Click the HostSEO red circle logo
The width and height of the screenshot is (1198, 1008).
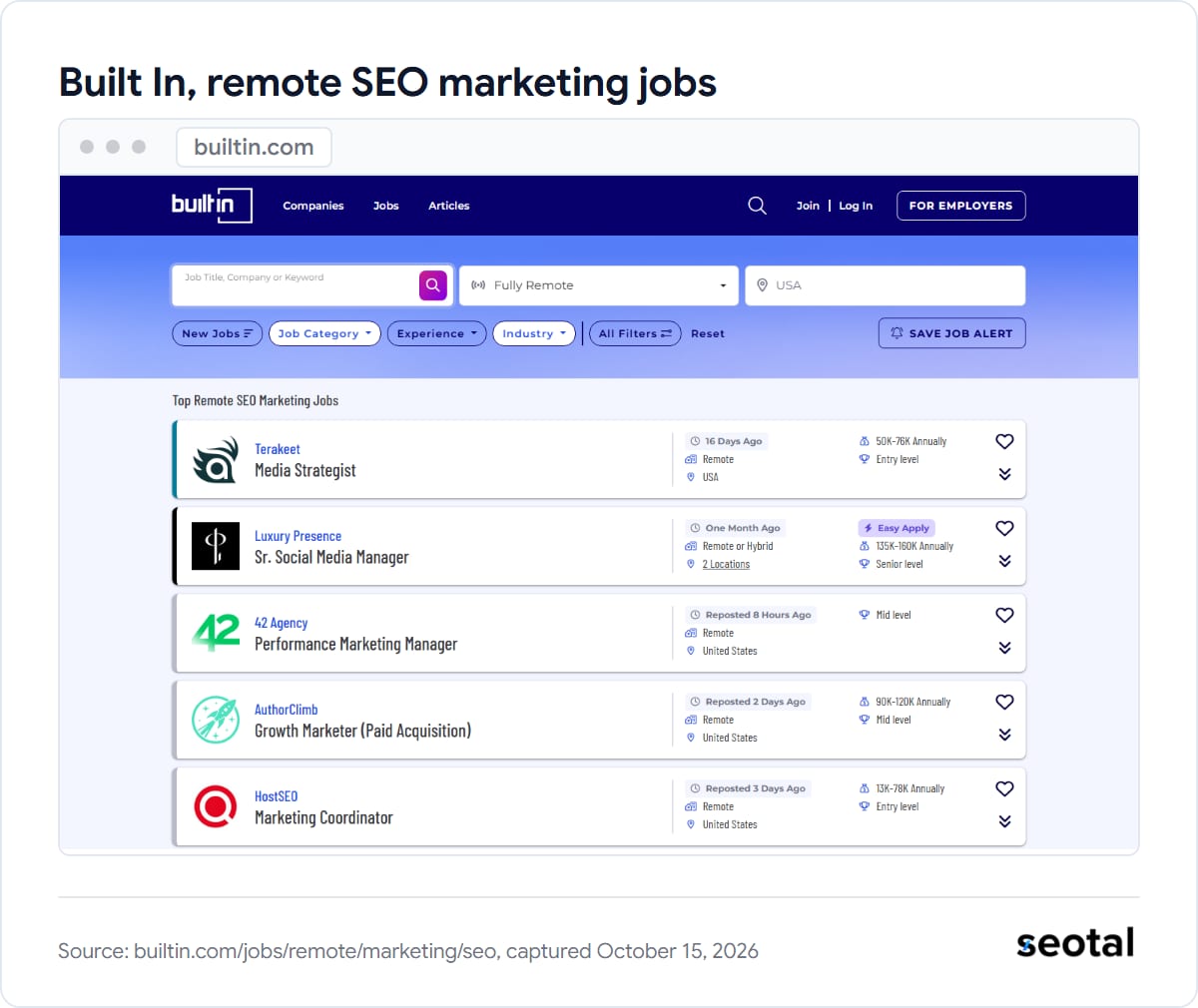216,806
